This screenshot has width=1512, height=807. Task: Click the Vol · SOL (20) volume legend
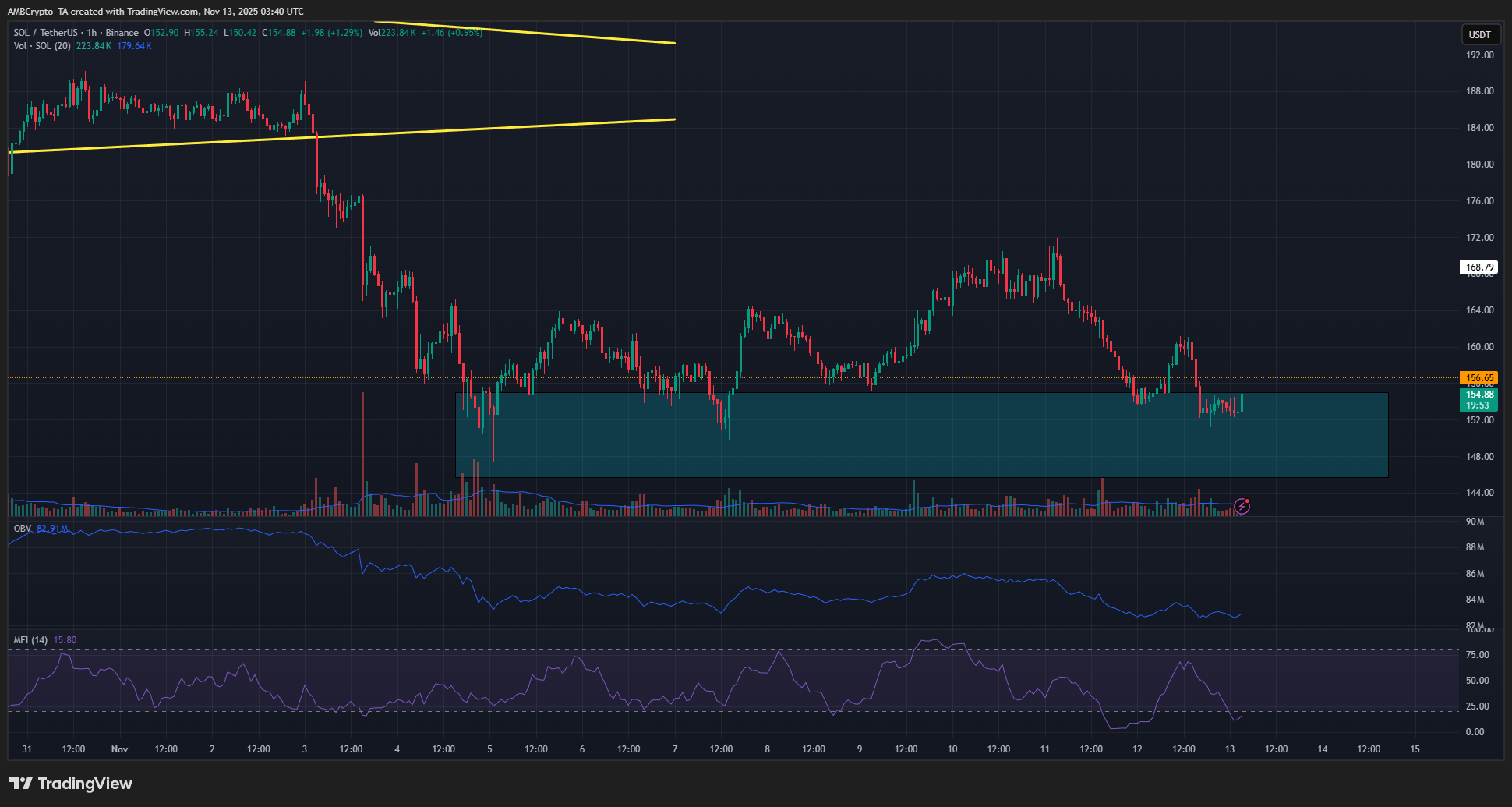pos(43,45)
